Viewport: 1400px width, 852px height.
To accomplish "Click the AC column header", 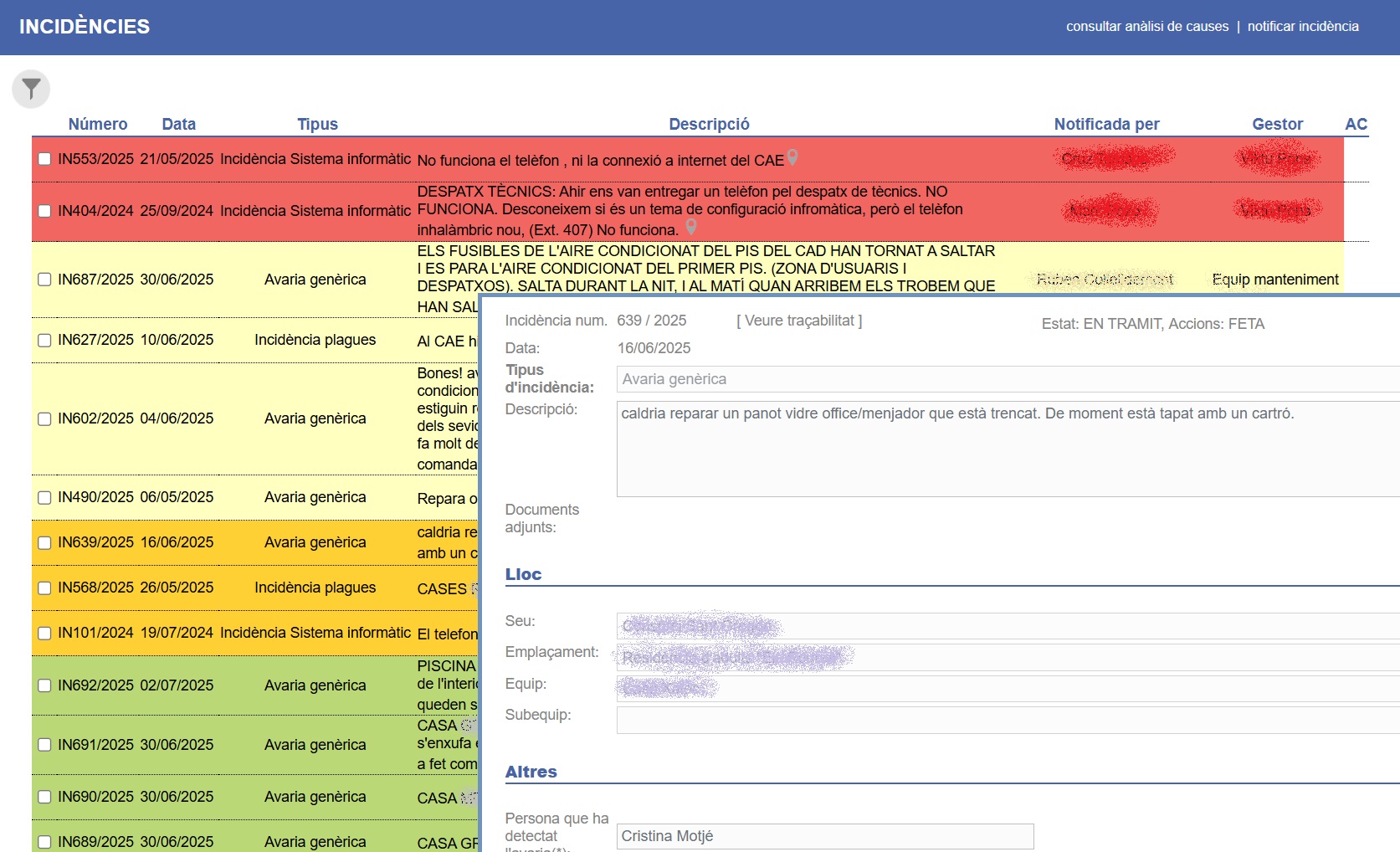I will pyautogui.click(x=1356, y=124).
